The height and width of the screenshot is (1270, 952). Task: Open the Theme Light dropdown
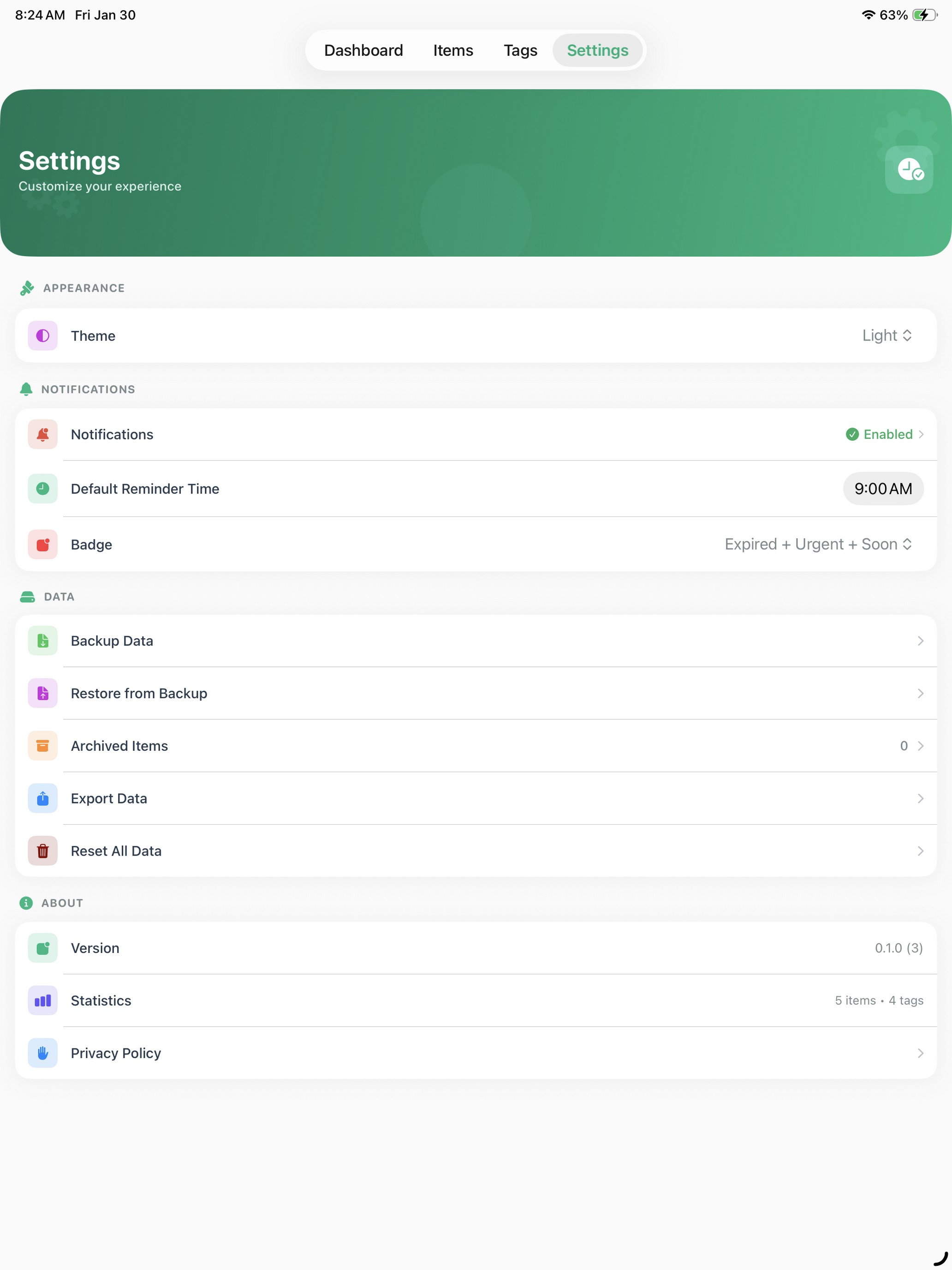click(x=887, y=335)
